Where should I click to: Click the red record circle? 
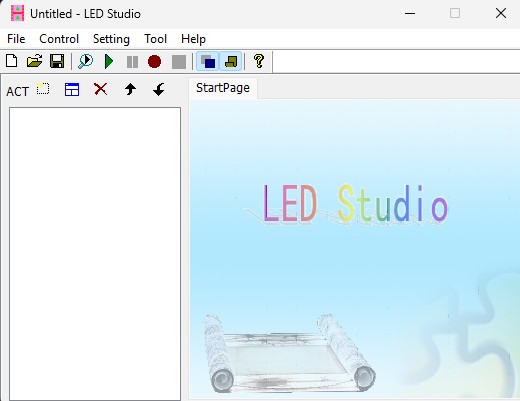pos(154,62)
